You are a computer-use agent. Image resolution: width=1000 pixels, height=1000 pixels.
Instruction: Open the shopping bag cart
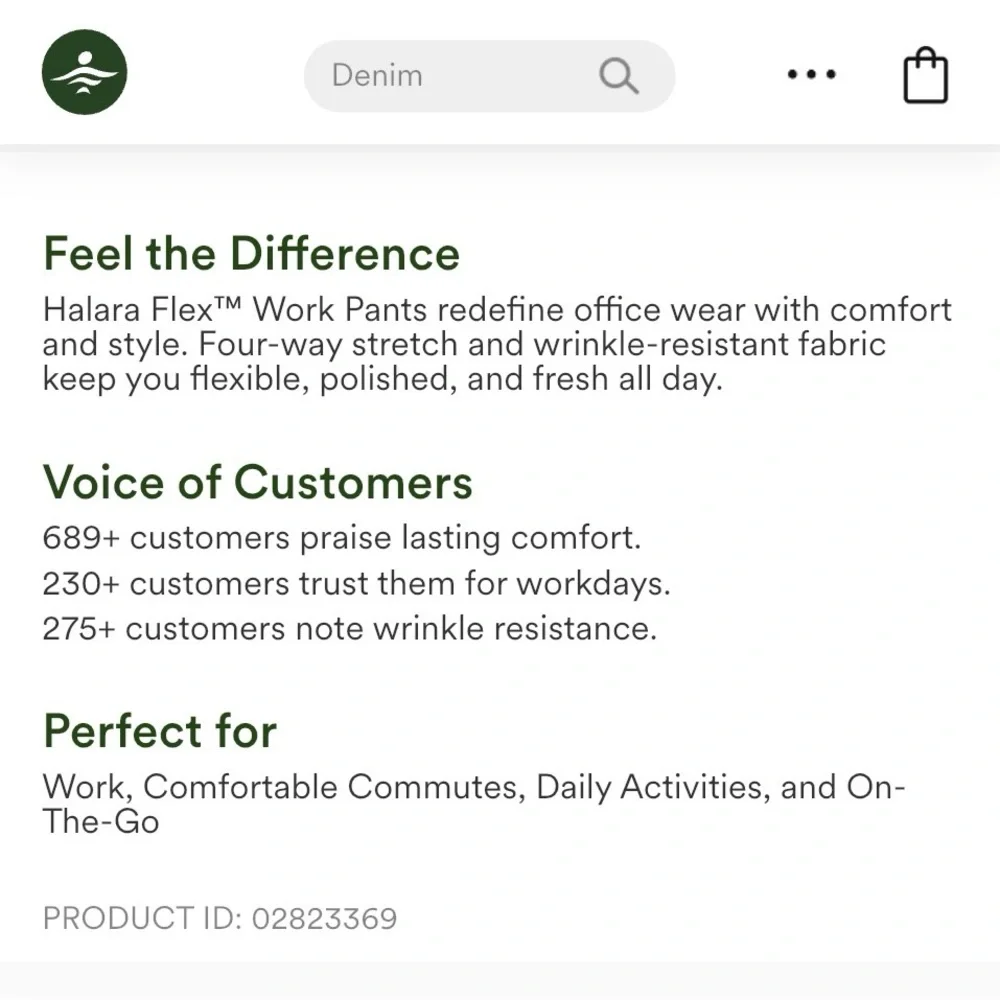925,76
